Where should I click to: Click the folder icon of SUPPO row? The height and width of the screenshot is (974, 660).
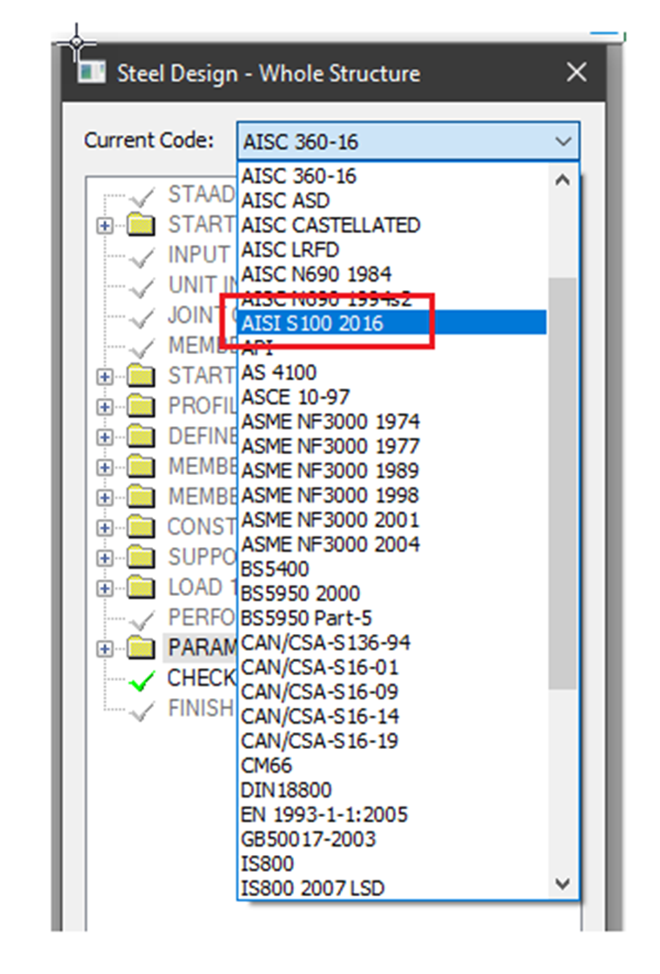pyautogui.click(x=141, y=557)
